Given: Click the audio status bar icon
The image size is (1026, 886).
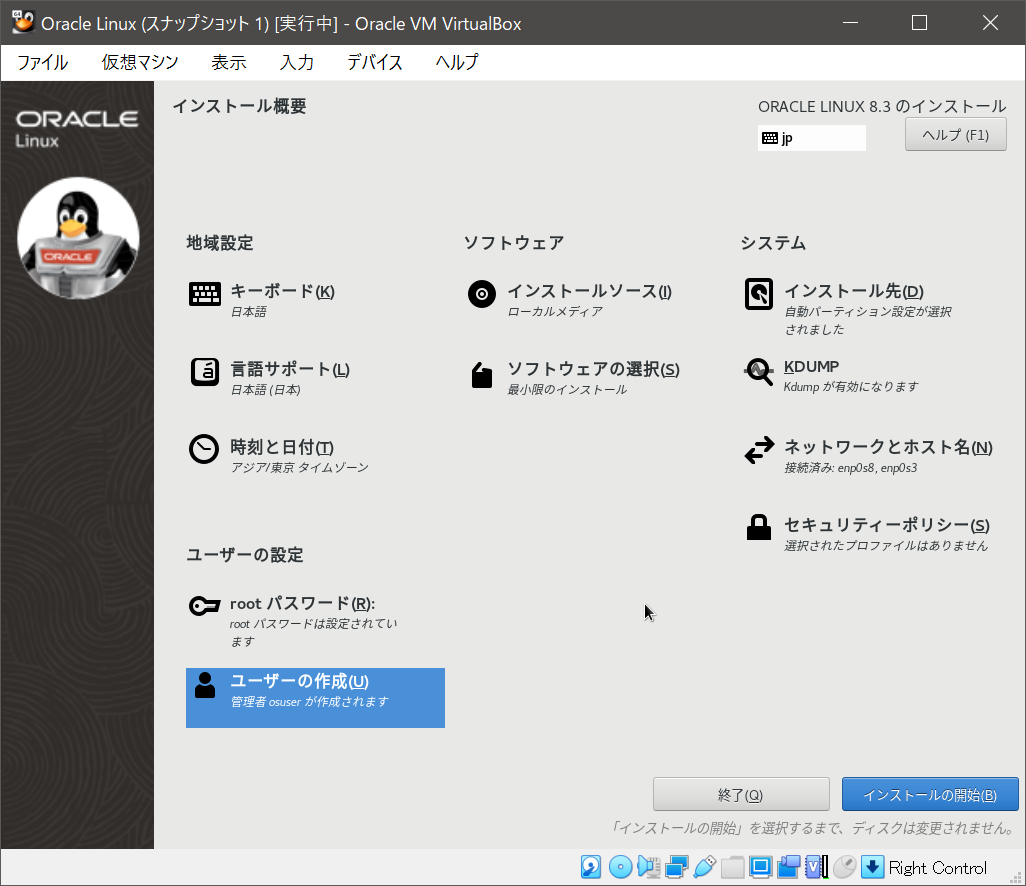Looking at the screenshot, I should coord(648,867).
